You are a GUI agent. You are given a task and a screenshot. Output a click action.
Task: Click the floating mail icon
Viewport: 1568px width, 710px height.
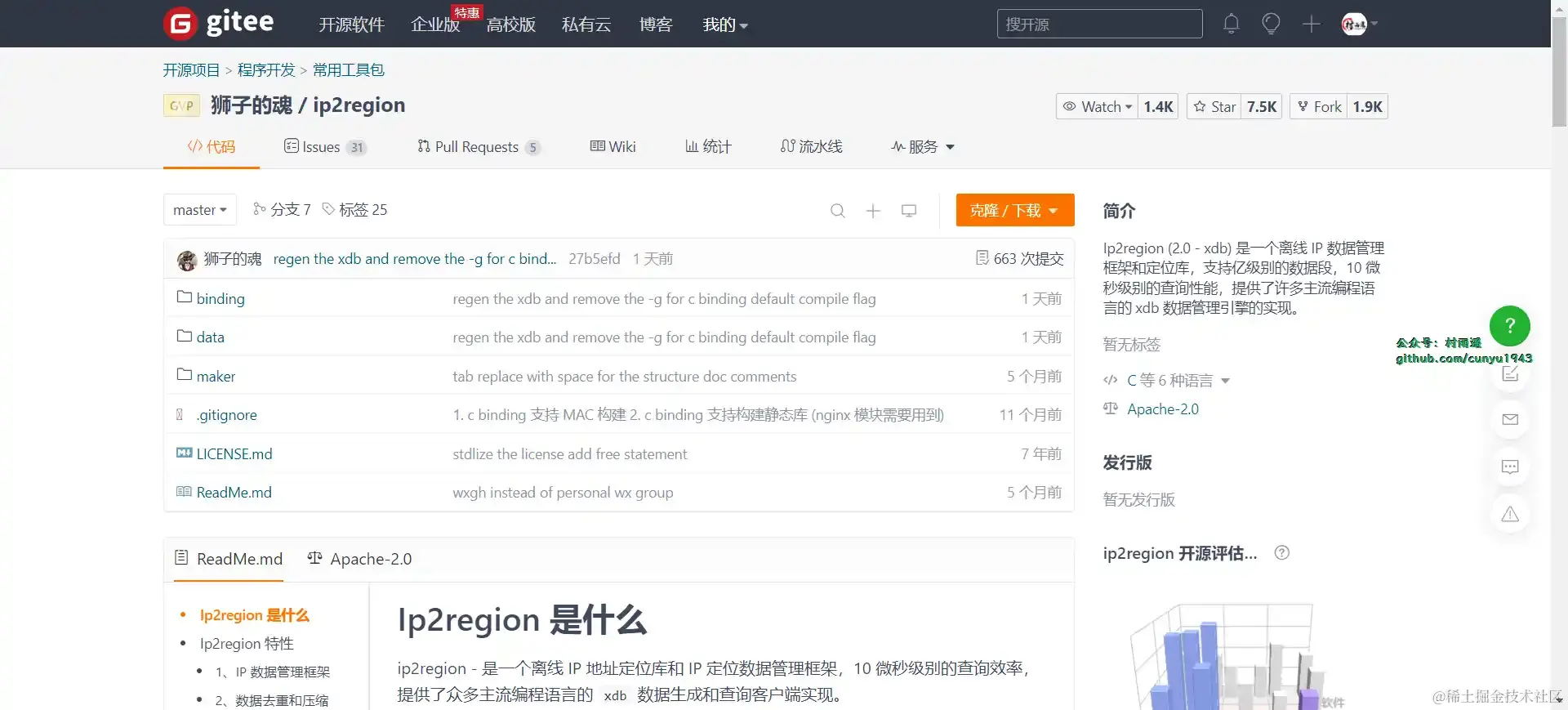[1510, 420]
